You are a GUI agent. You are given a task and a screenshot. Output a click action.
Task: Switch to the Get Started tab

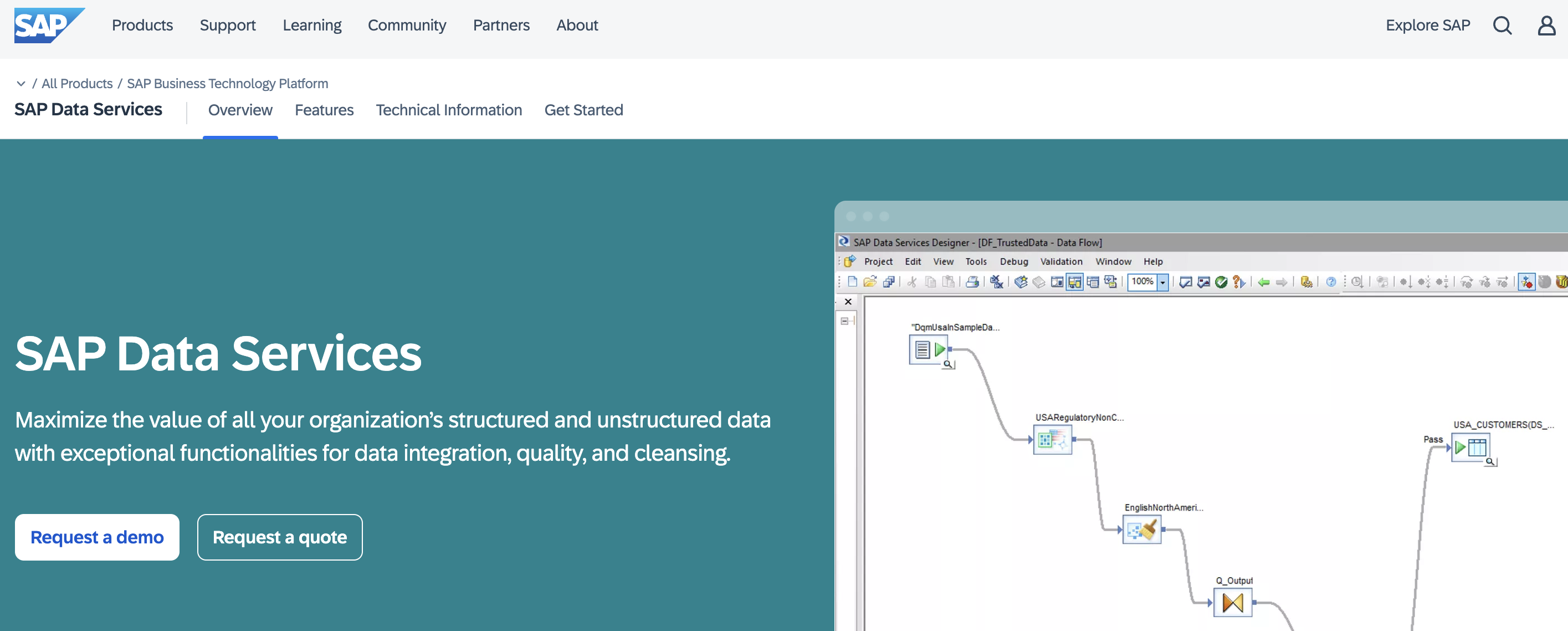[x=584, y=110]
